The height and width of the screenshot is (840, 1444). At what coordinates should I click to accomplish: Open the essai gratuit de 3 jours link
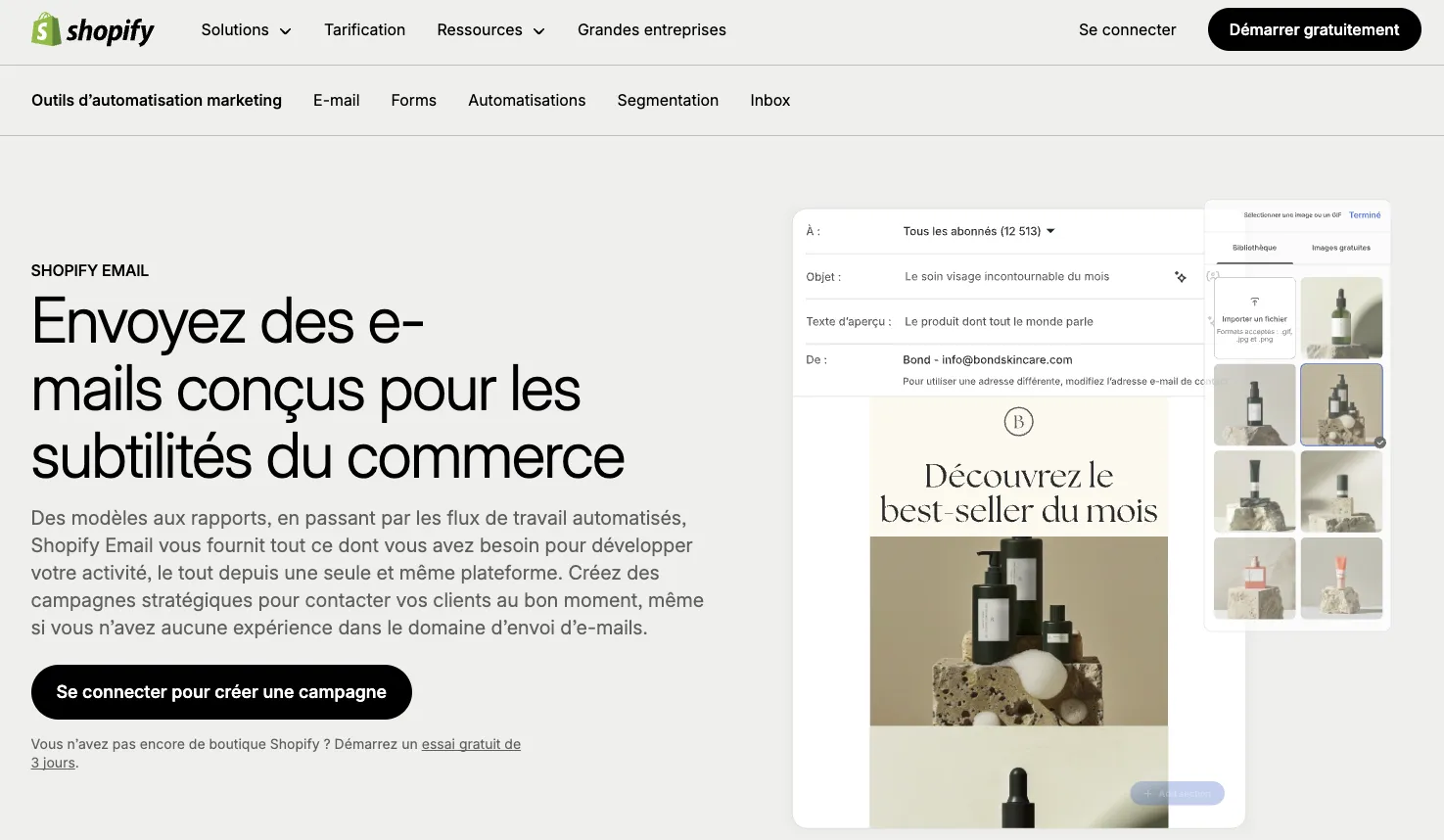pyautogui.click(x=471, y=744)
